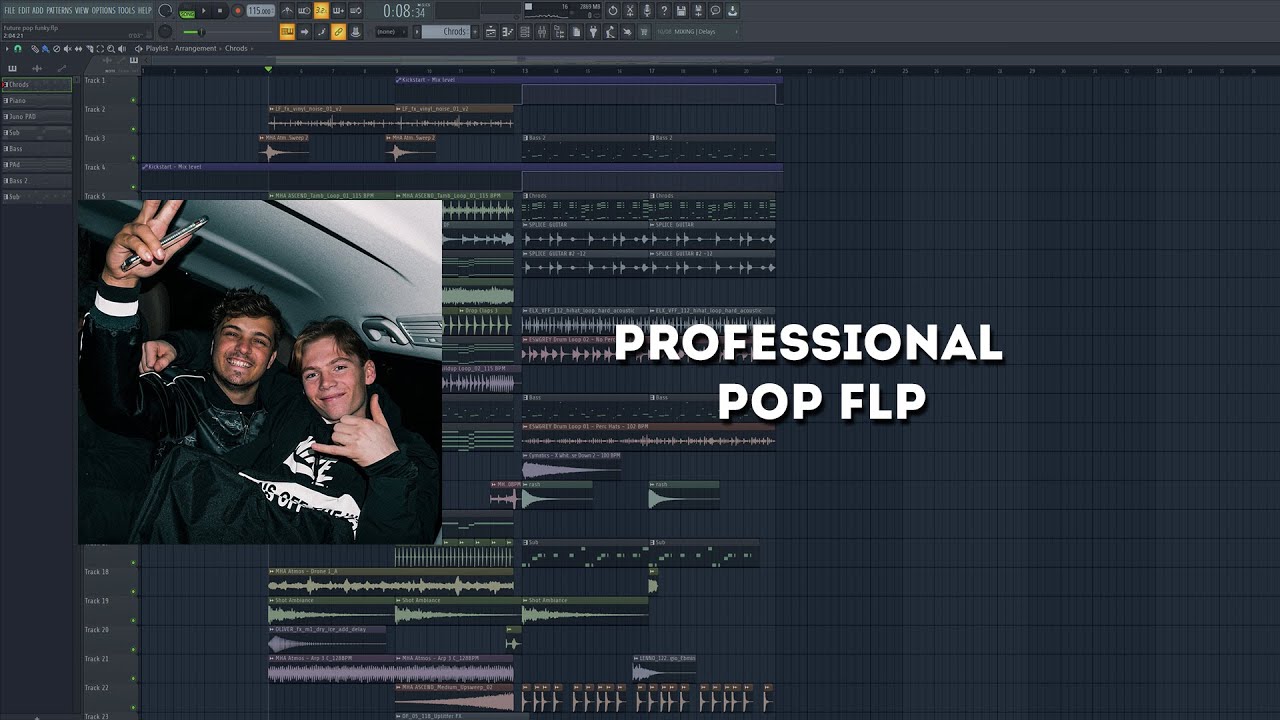Enable step editing mode arrow icon
Image resolution: width=1280 pixels, height=720 pixels.
click(304, 31)
